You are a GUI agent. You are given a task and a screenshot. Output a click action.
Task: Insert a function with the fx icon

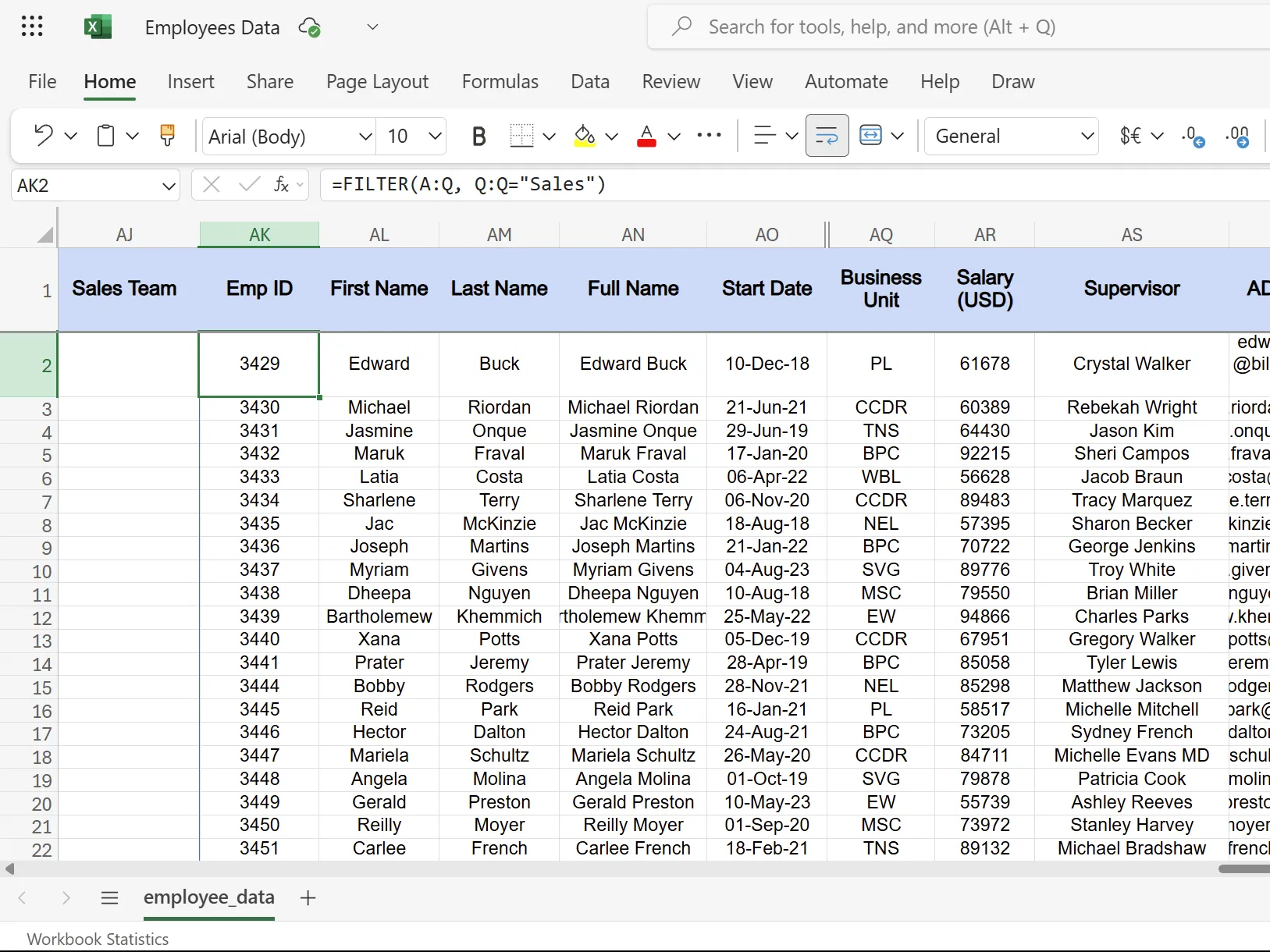[x=282, y=184]
